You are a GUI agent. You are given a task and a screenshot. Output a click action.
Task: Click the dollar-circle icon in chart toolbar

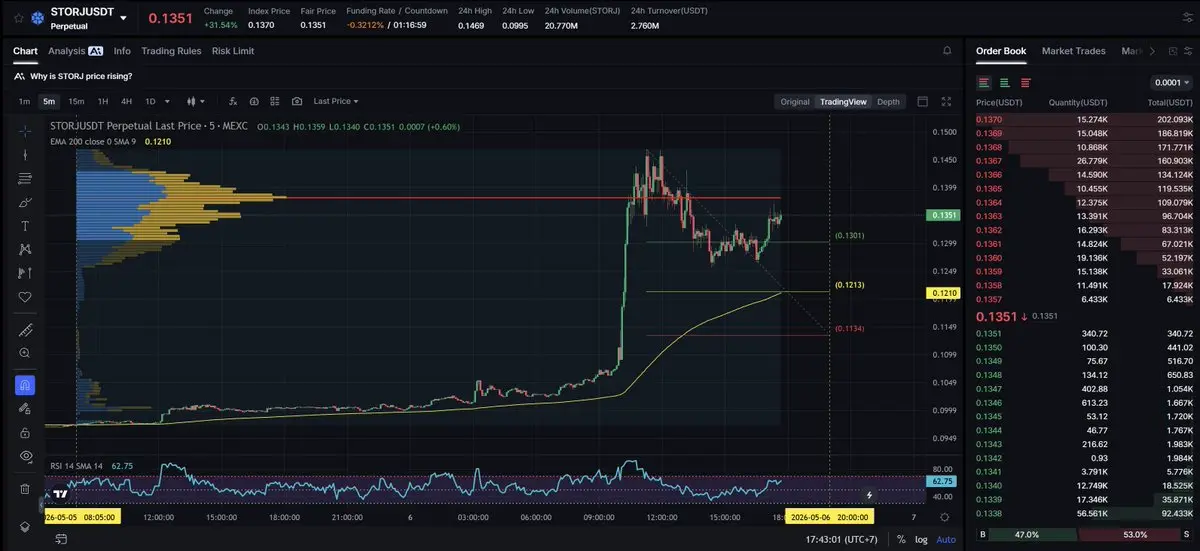click(x=254, y=101)
